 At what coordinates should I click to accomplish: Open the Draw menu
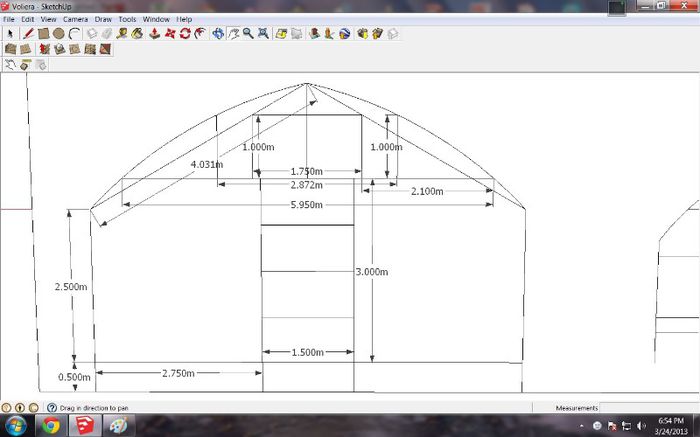coord(103,19)
